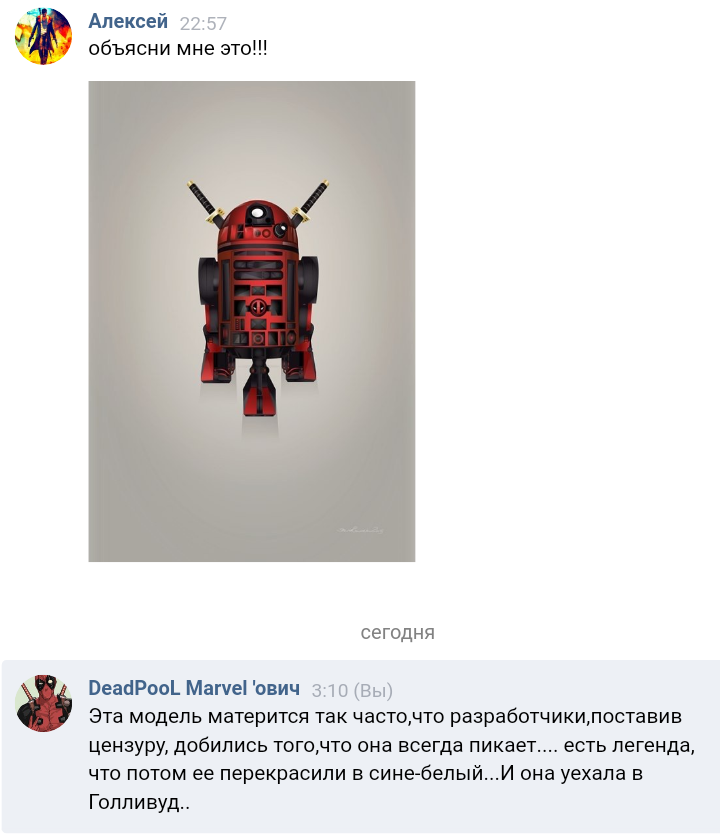Select the message starting "Эта модель материтcя"

[391, 759]
